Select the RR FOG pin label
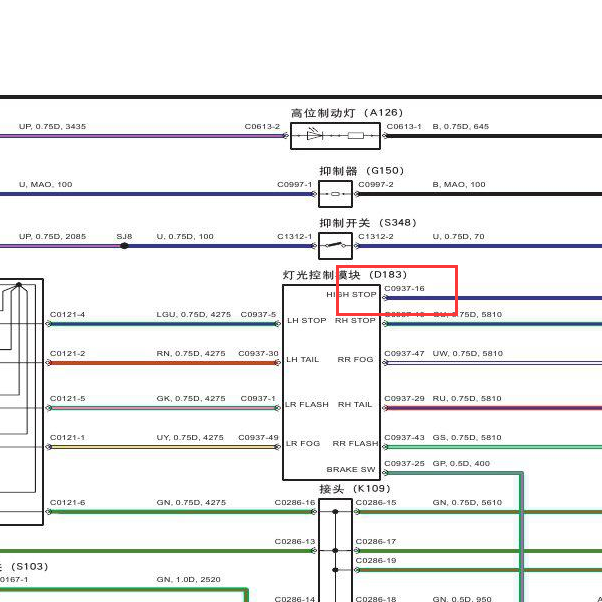This screenshot has height=602, width=602. tap(355, 359)
